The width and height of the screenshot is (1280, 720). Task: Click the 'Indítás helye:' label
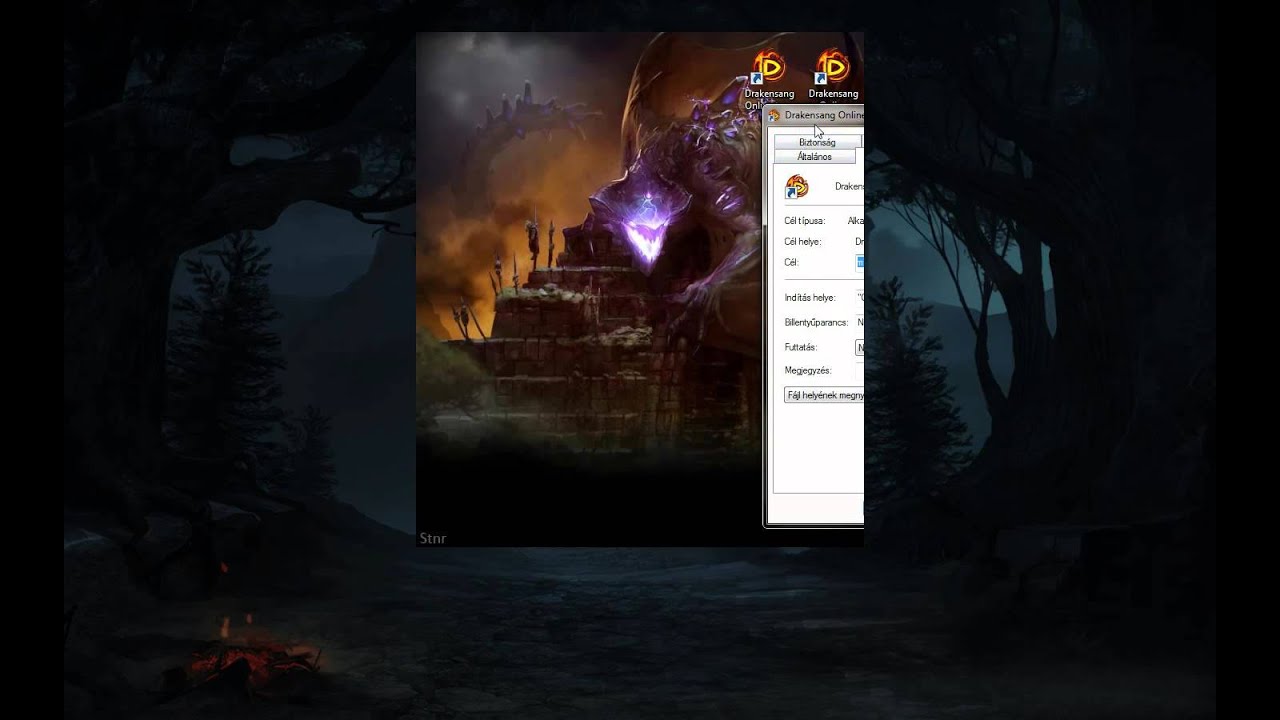click(810, 298)
